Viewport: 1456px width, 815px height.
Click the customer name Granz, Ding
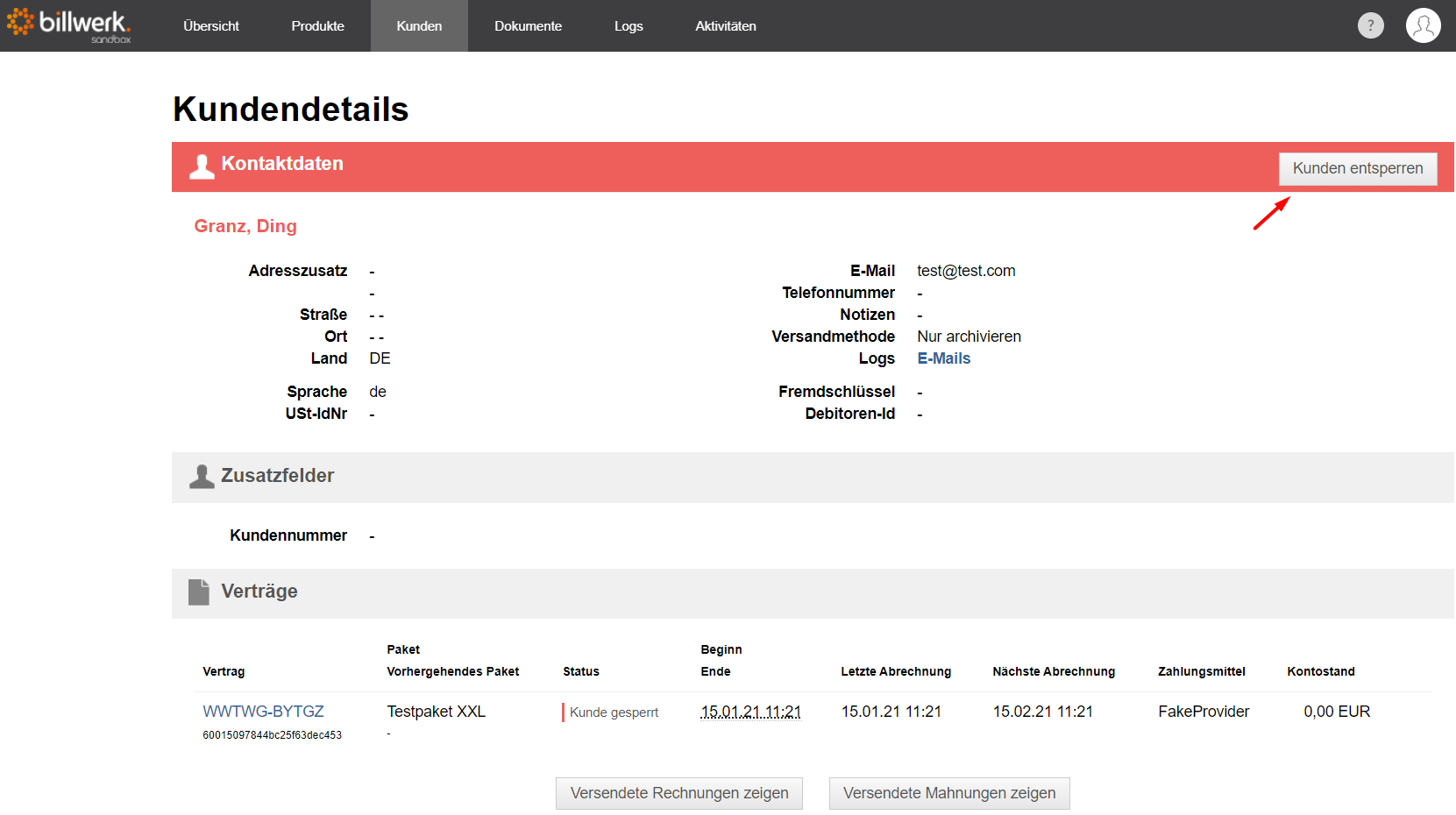[245, 226]
